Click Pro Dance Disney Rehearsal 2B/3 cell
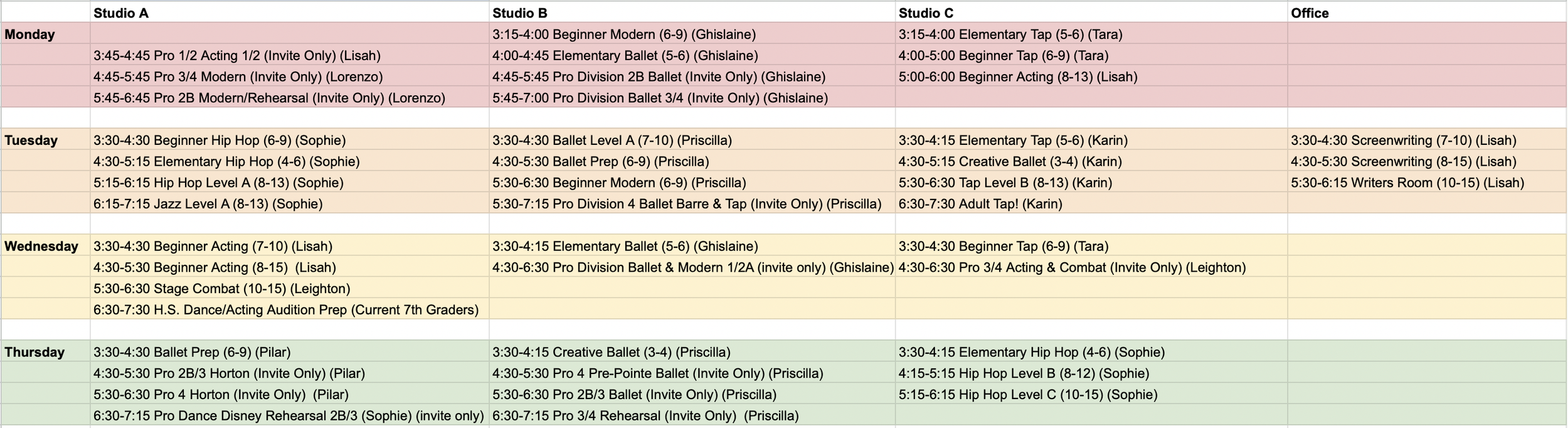 (x=289, y=416)
